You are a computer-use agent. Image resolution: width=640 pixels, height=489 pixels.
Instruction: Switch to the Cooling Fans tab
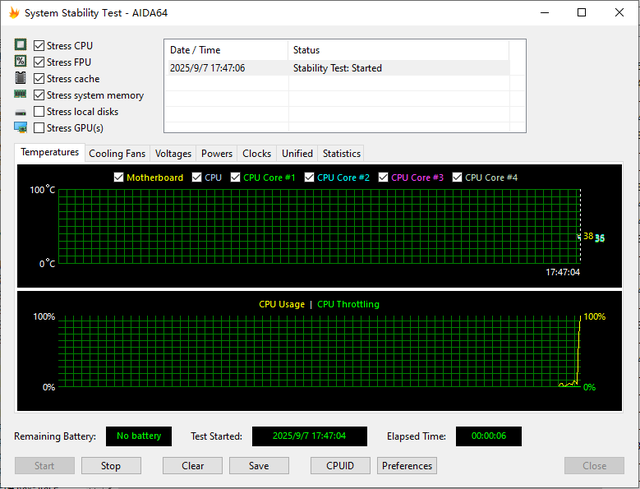click(117, 153)
